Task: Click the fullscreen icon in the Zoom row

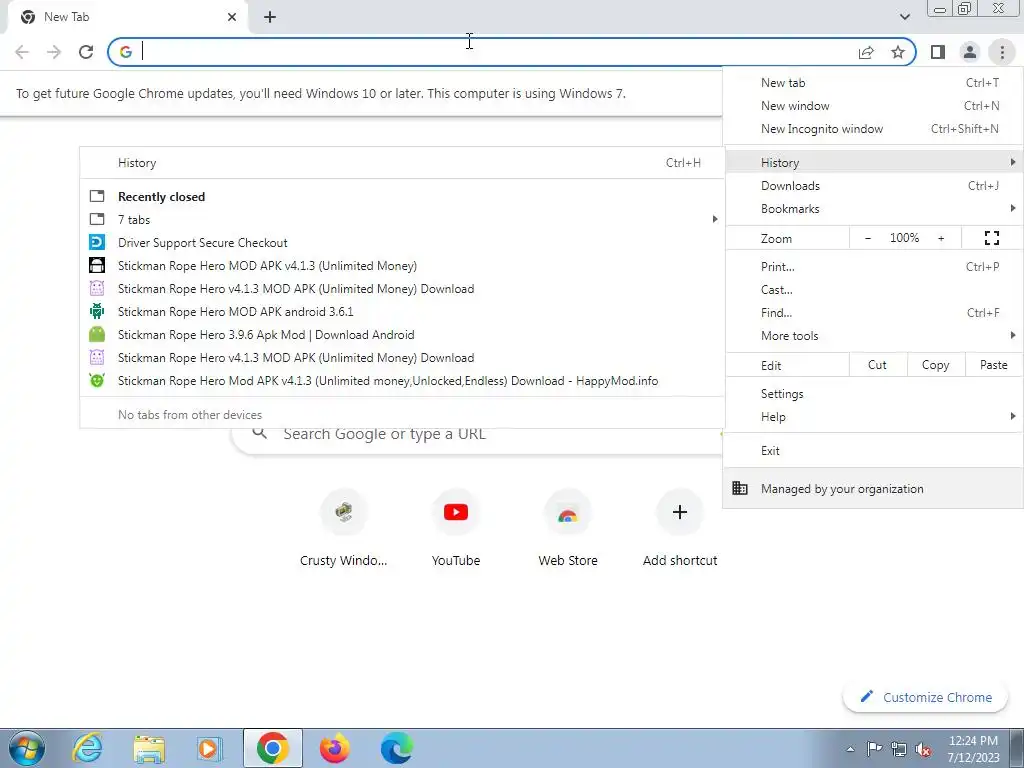Action: 991,238
